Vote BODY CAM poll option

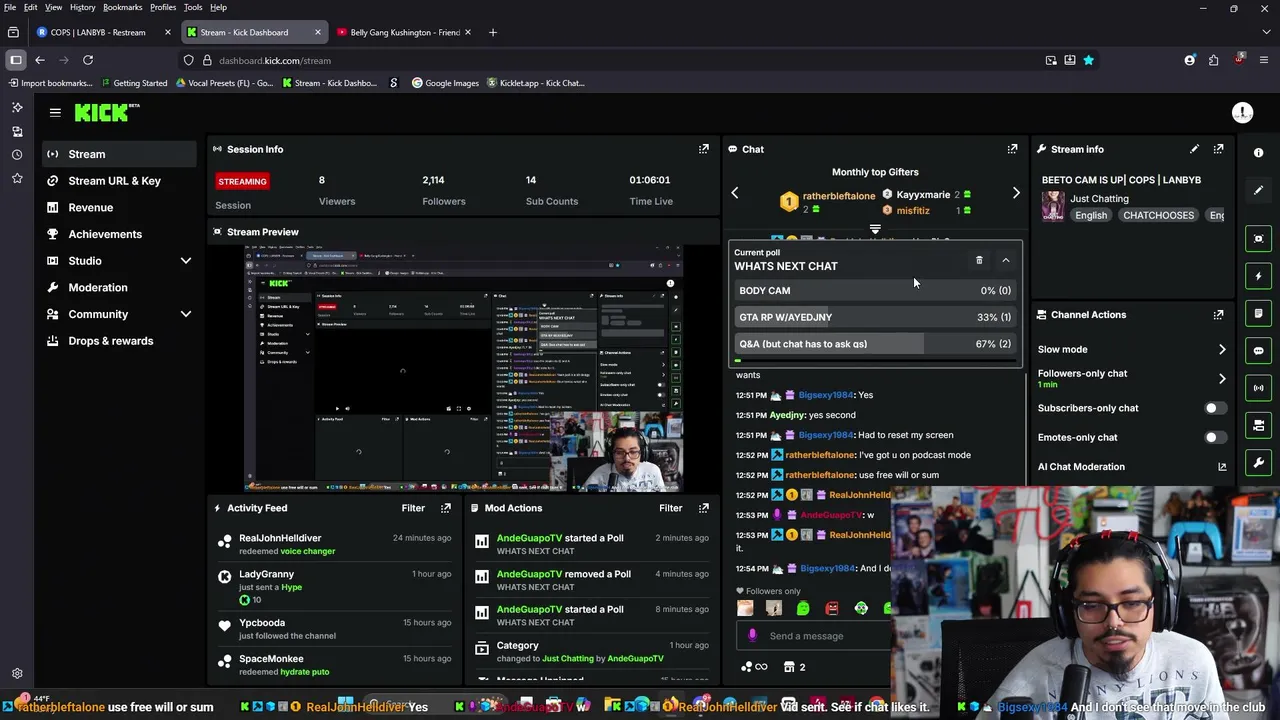875,291
